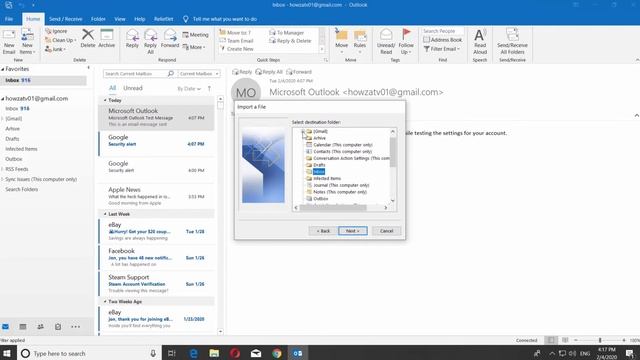The height and width of the screenshot is (360, 640).
Task: Show only Unread messages
Action: point(133,88)
